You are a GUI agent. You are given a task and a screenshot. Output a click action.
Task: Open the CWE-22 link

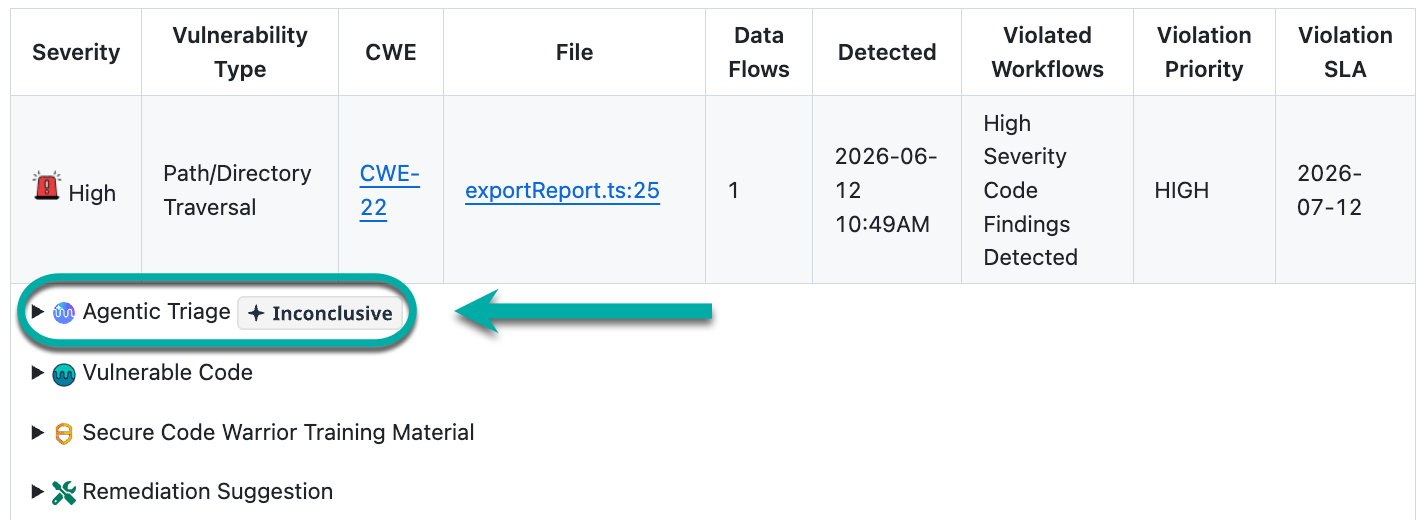[390, 190]
